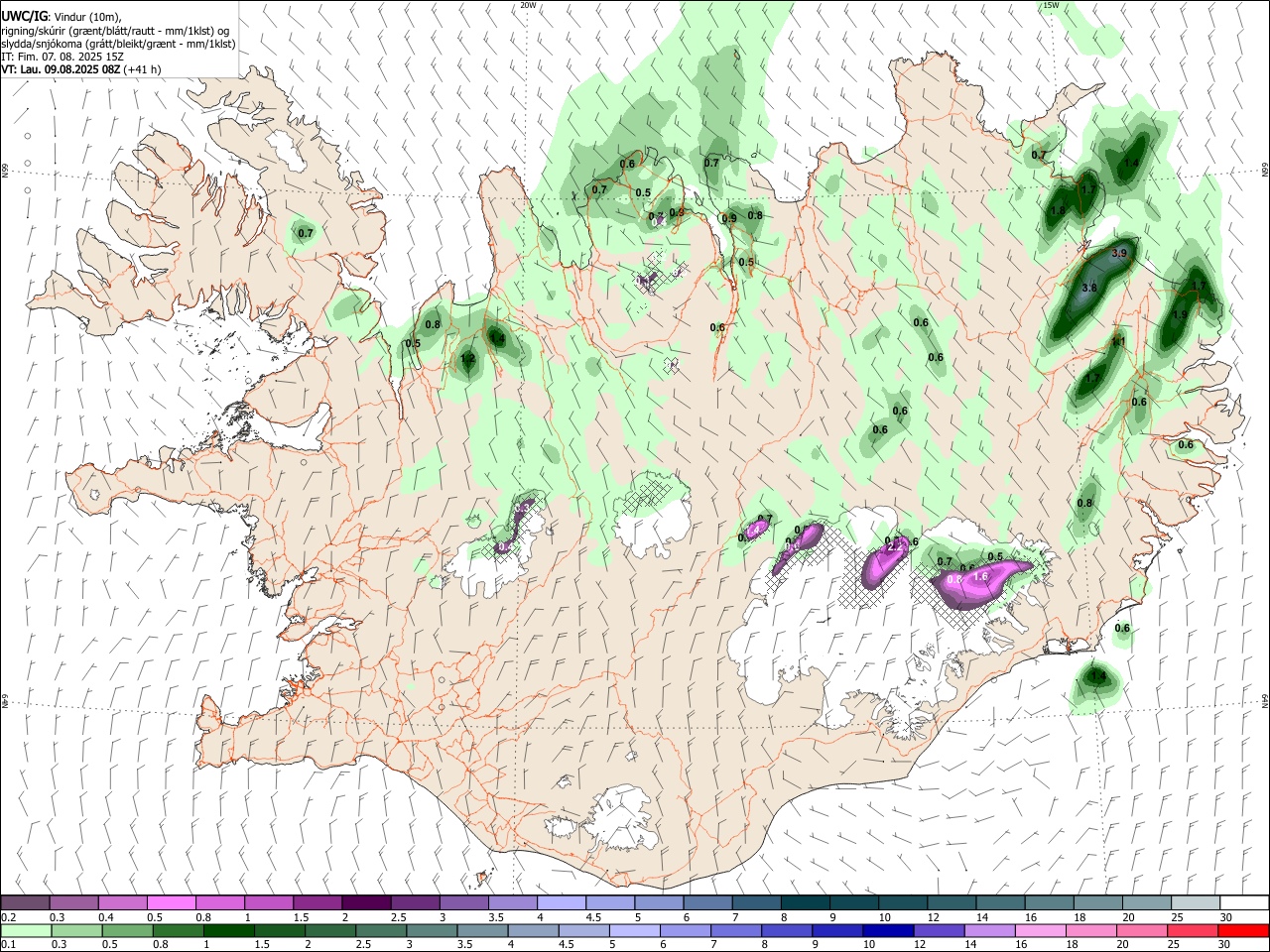Pick the darkest green swatch labeled 1 in rain legend

(x=228, y=930)
